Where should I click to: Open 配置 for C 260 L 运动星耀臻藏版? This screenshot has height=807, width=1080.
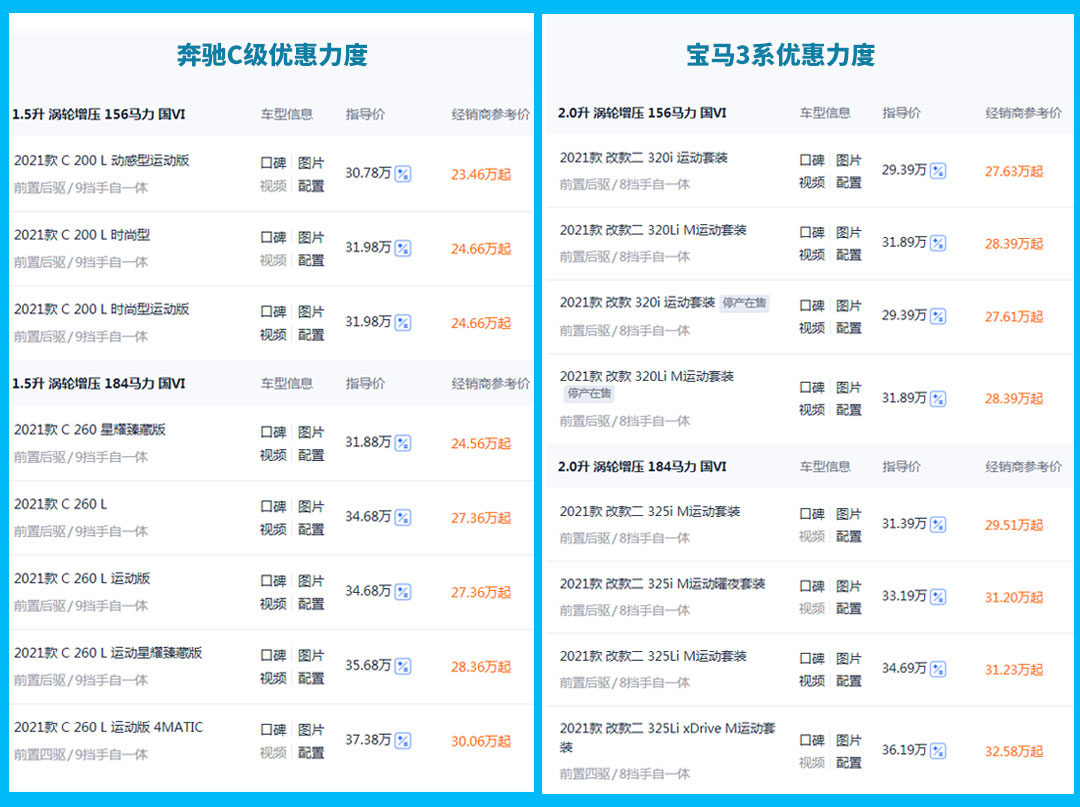[x=311, y=678]
